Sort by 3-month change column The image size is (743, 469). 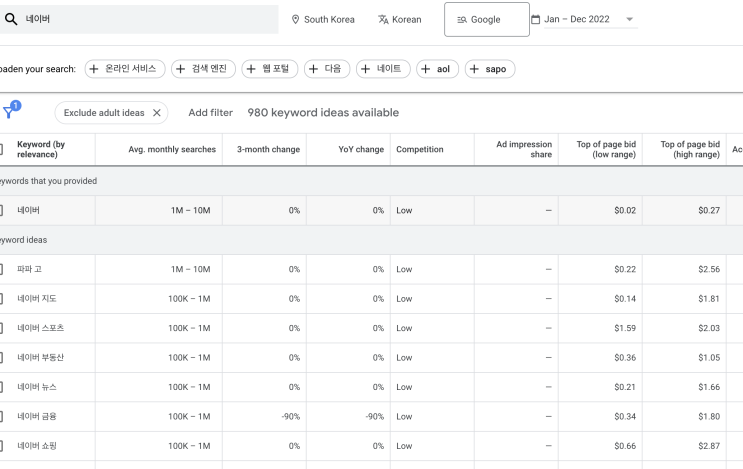point(268,149)
